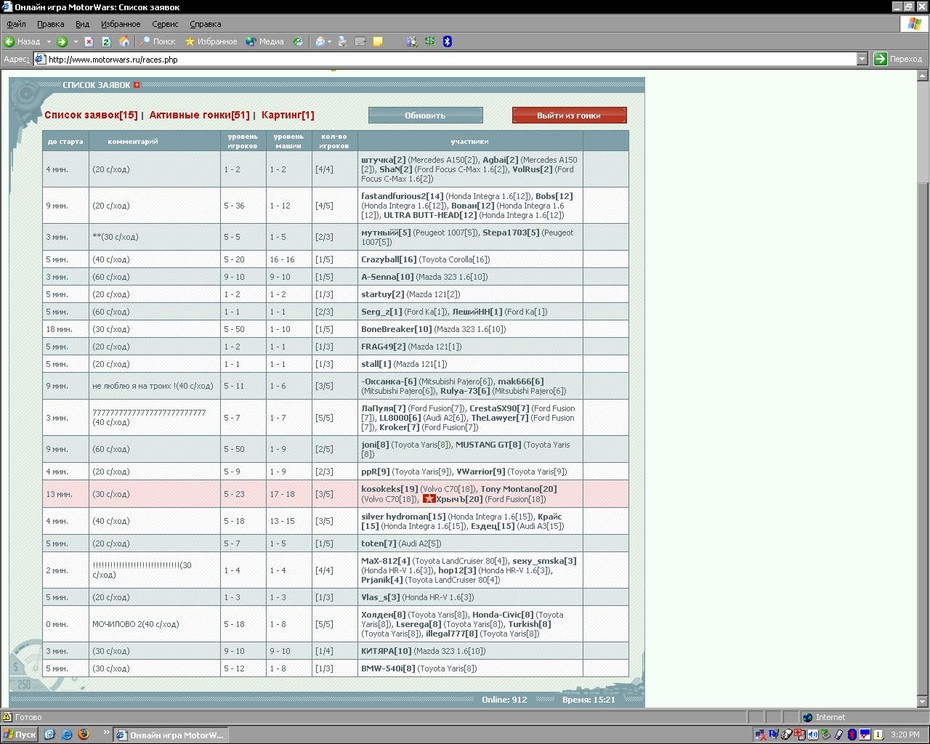This screenshot has height=744, width=930.
Task: Open the Файл menu
Action: click(16, 24)
